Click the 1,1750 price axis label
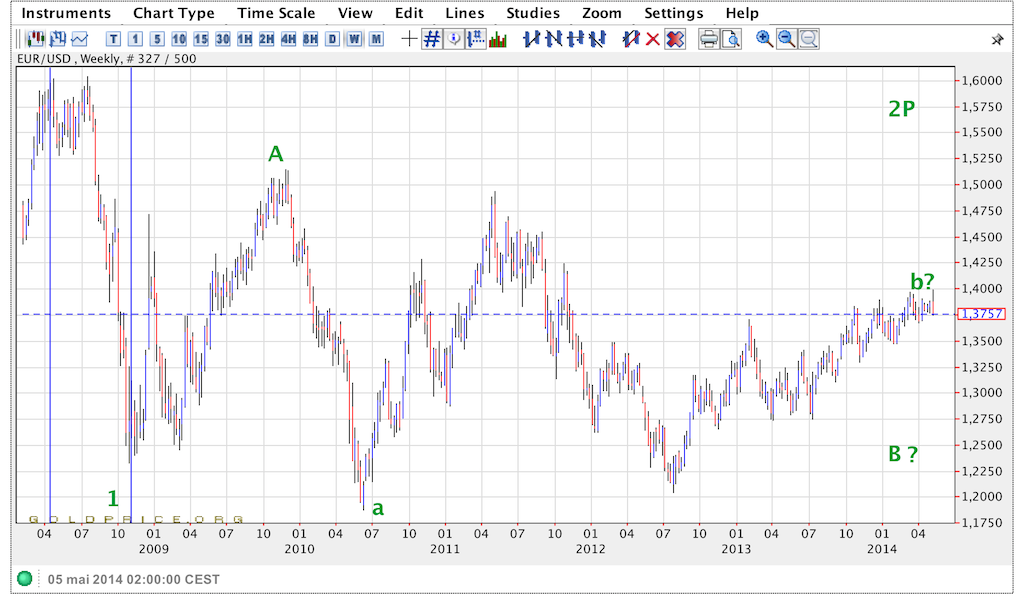This screenshot has height=602, width=1024. [x=982, y=522]
